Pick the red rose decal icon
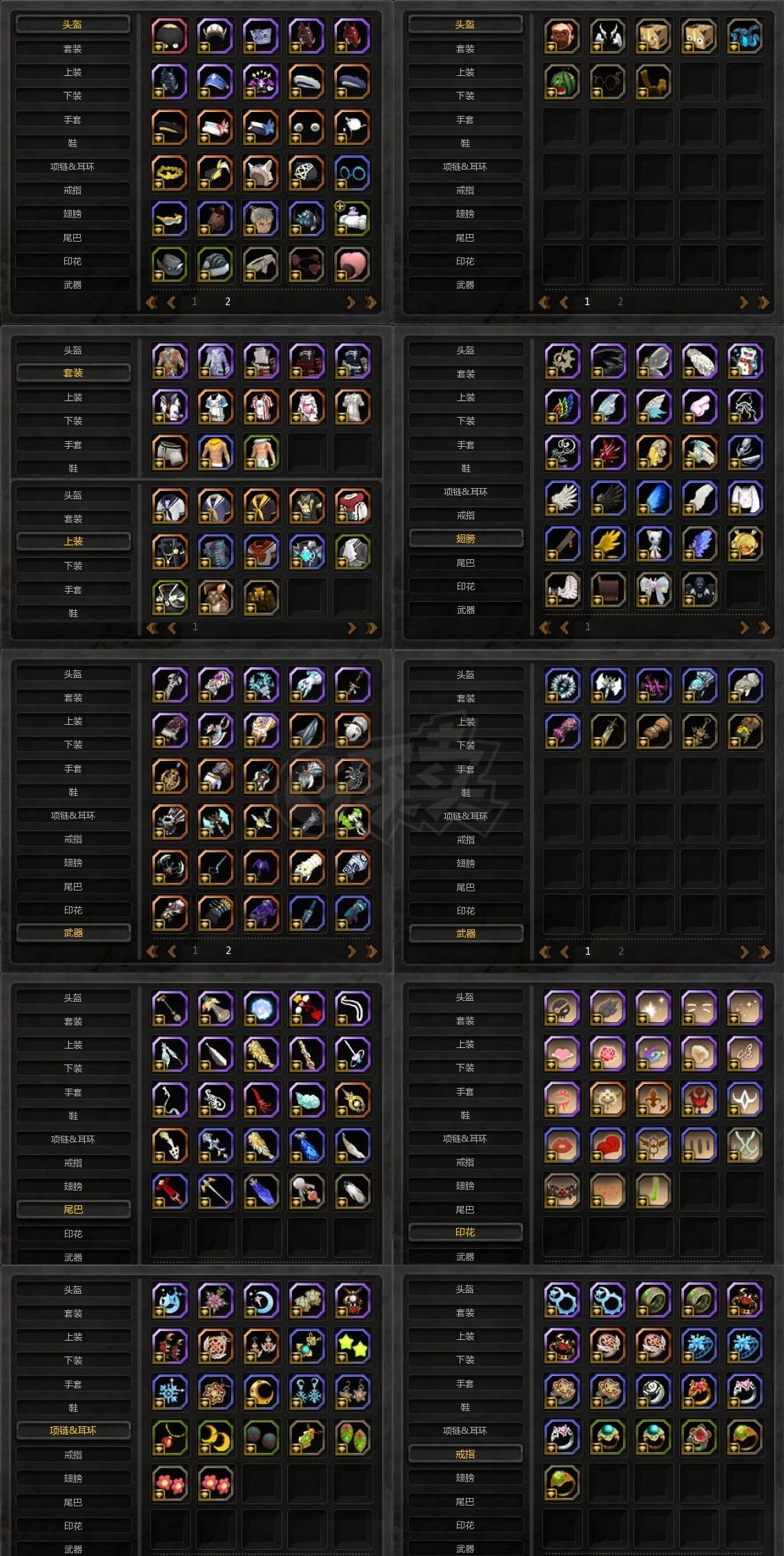The height and width of the screenshot is (1556, 784). click(x=607, y=1054)
